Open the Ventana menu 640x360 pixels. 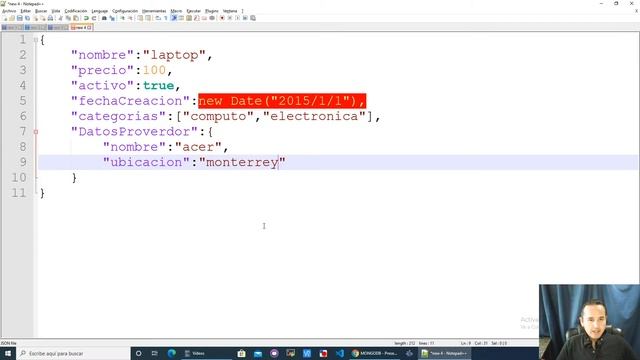230,11
